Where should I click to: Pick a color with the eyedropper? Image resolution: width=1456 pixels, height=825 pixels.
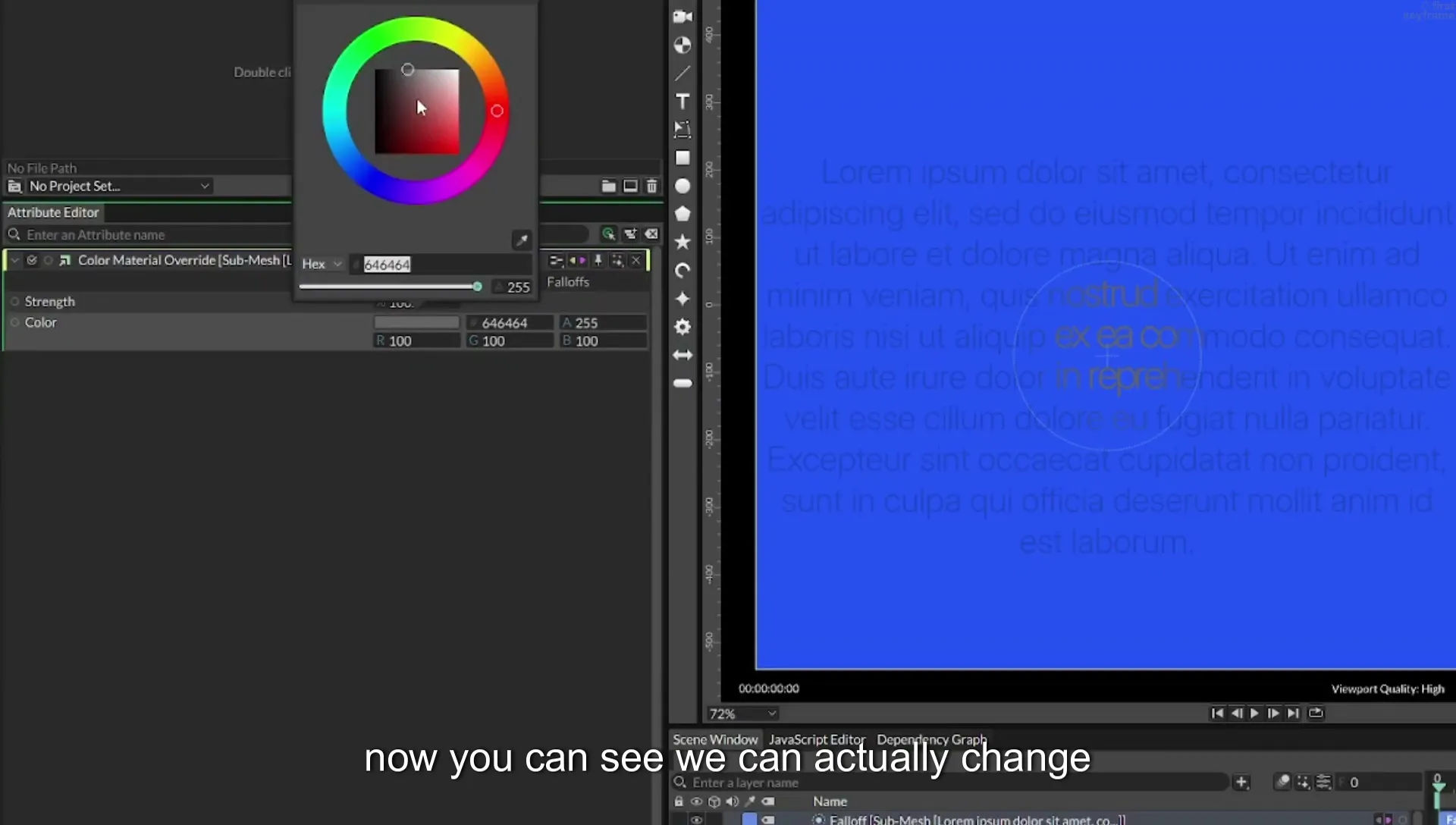pyautogui.click(x=522, y=240)
